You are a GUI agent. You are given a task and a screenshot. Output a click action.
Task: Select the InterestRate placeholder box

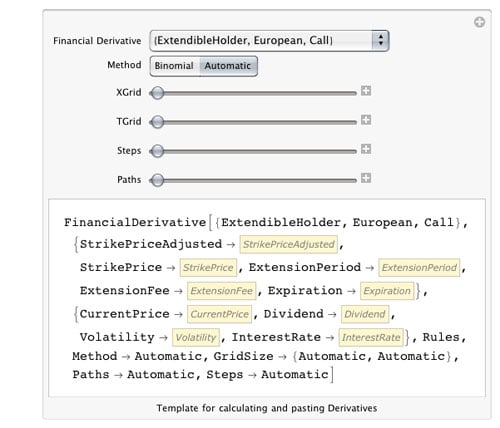pyautogui.click(x=371, y=338)
